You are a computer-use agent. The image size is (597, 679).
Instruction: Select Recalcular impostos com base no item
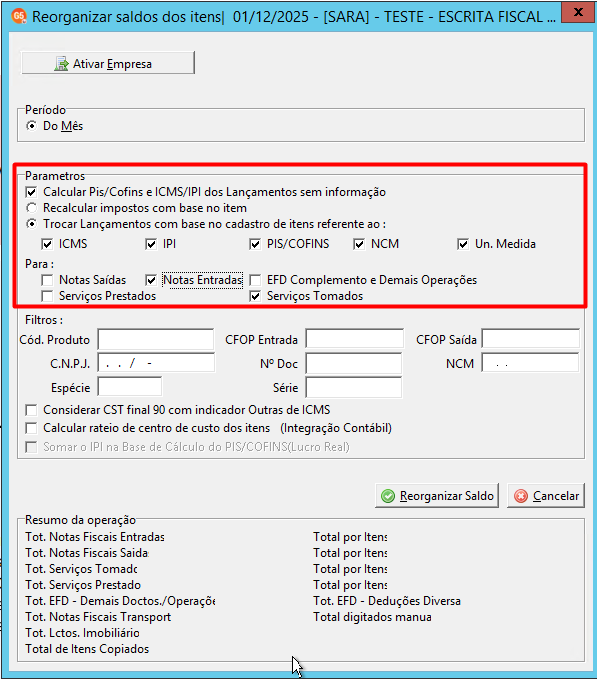[x=32, y=208]
